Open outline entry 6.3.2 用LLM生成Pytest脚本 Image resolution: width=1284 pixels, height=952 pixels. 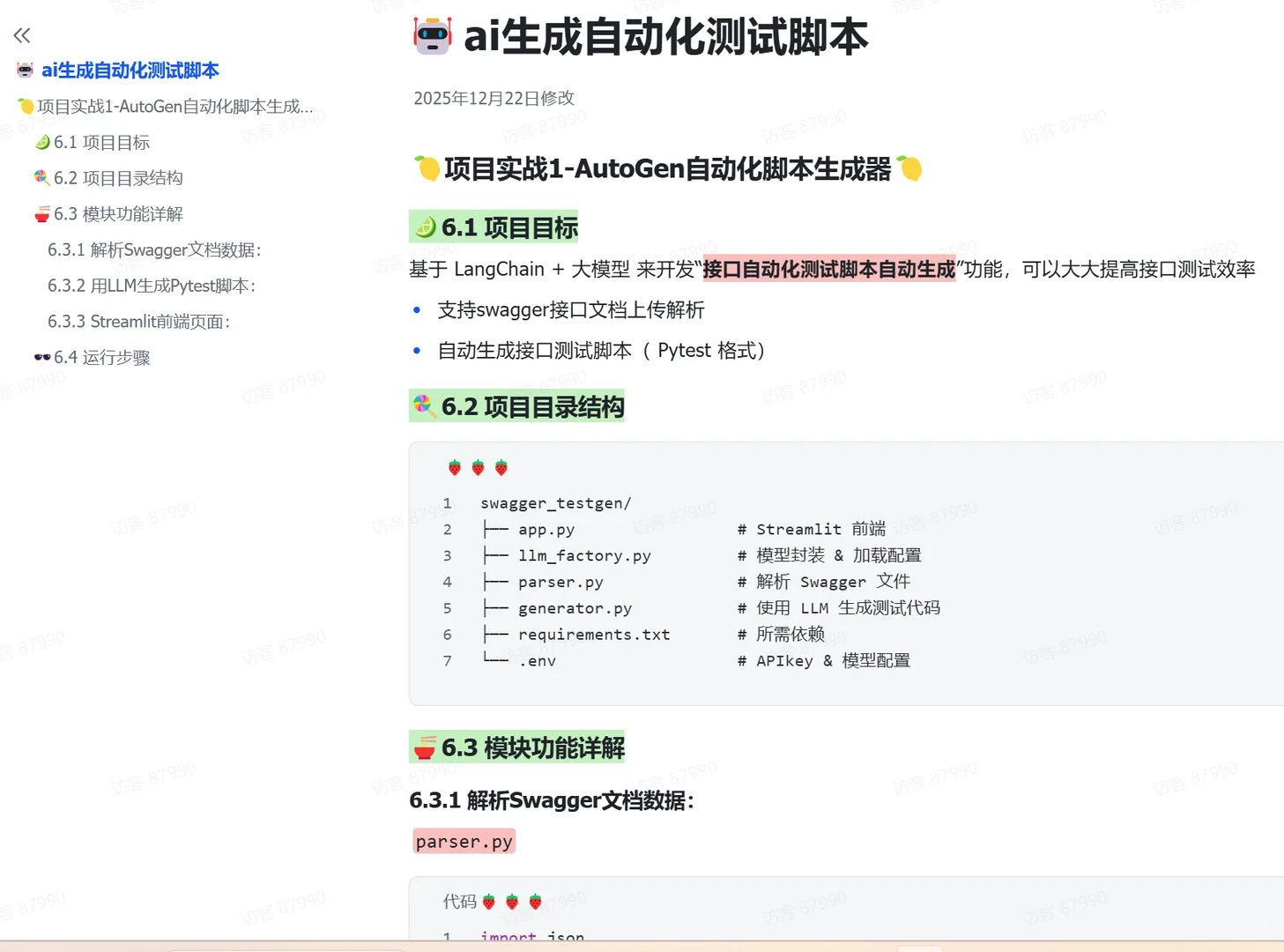tap(152, 286)
